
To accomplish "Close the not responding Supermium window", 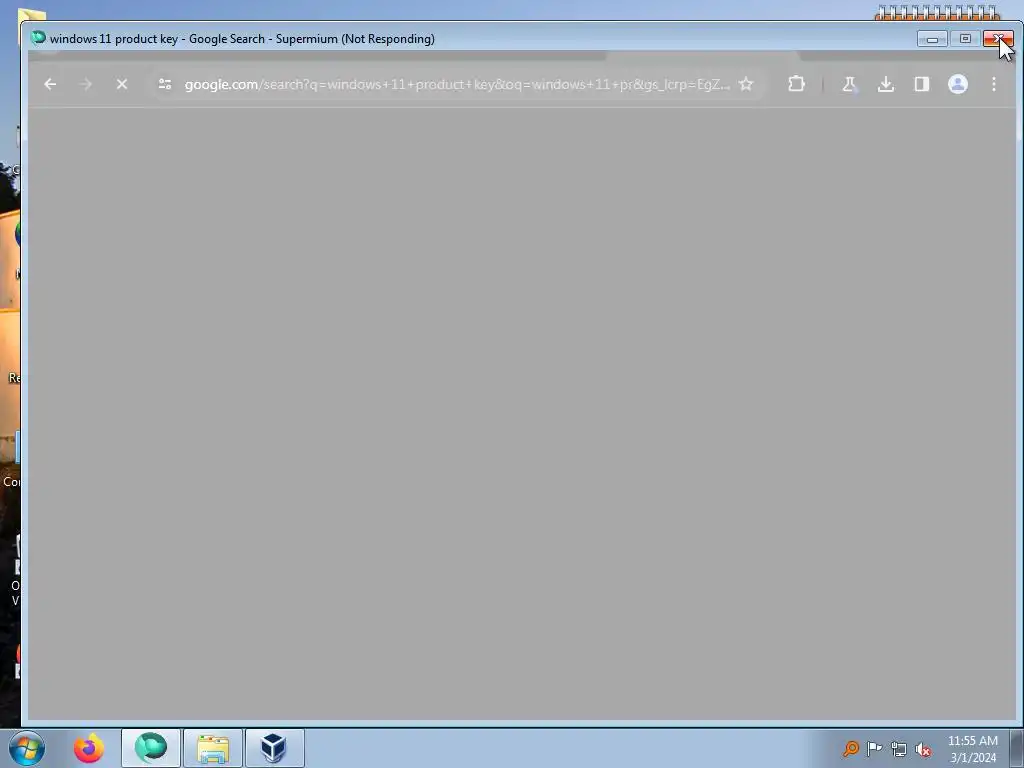I will (x=998, y=39).
